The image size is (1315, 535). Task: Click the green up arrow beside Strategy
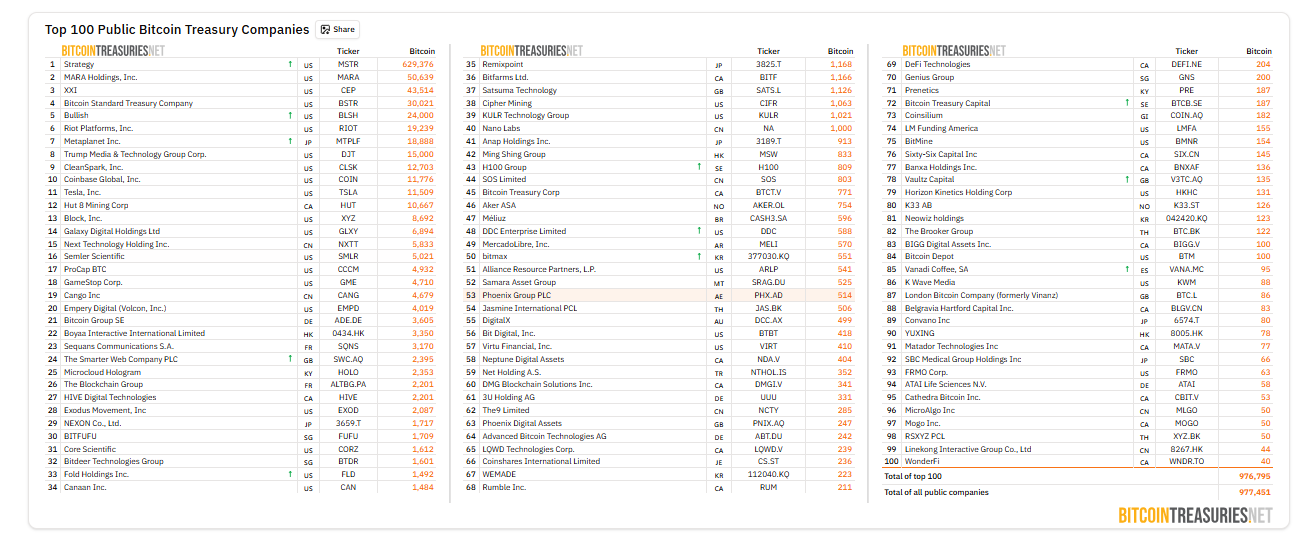click(x=290, y=64)
